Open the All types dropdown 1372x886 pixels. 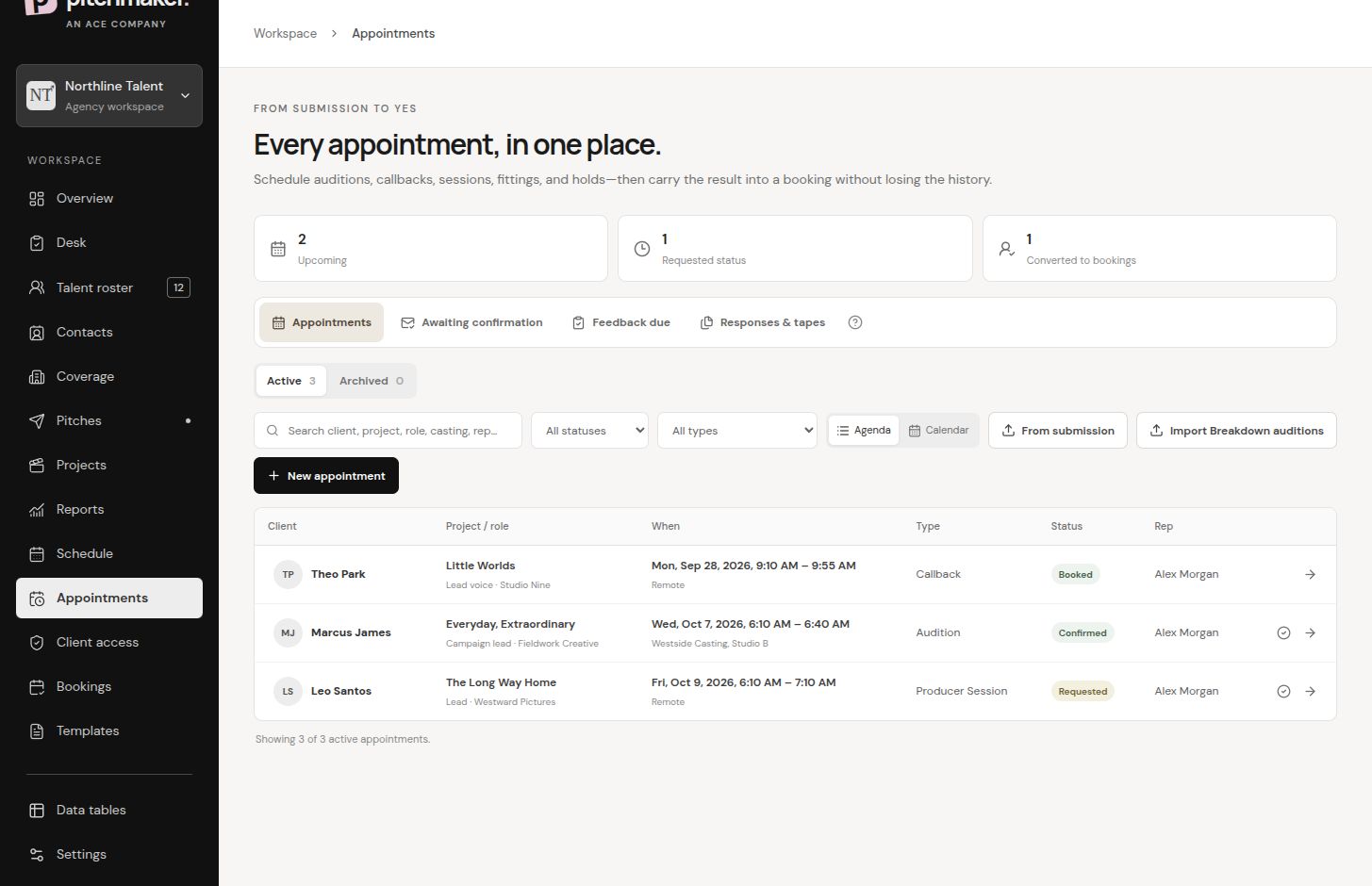pos(737,430)
